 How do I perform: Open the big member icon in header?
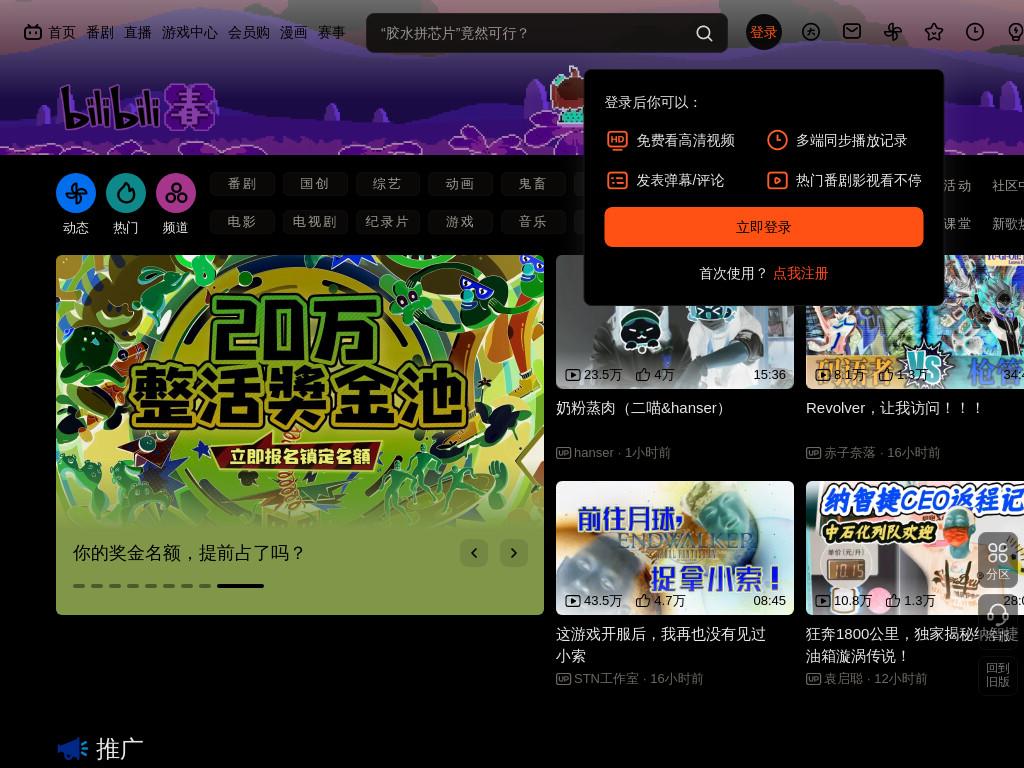pos(810,31)
